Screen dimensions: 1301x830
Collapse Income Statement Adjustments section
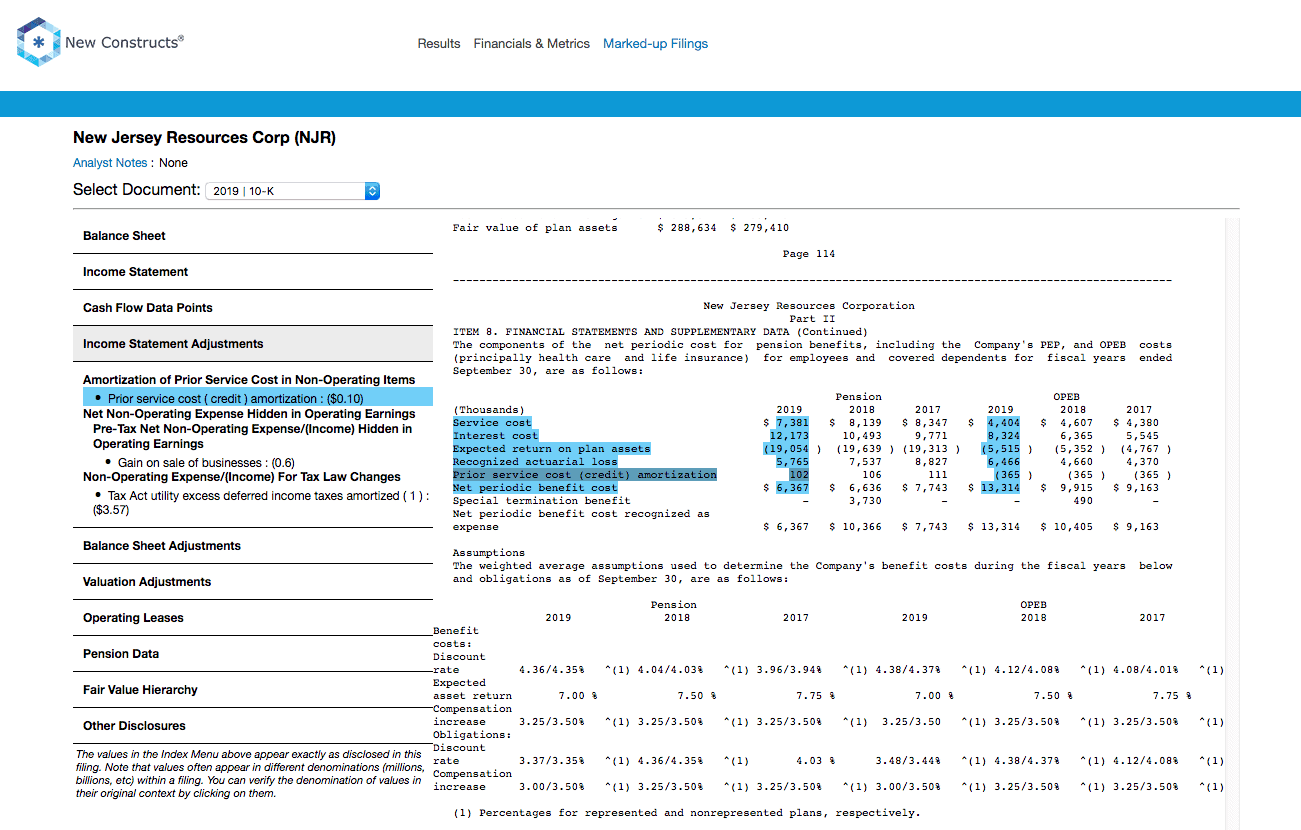coord(253,344)
